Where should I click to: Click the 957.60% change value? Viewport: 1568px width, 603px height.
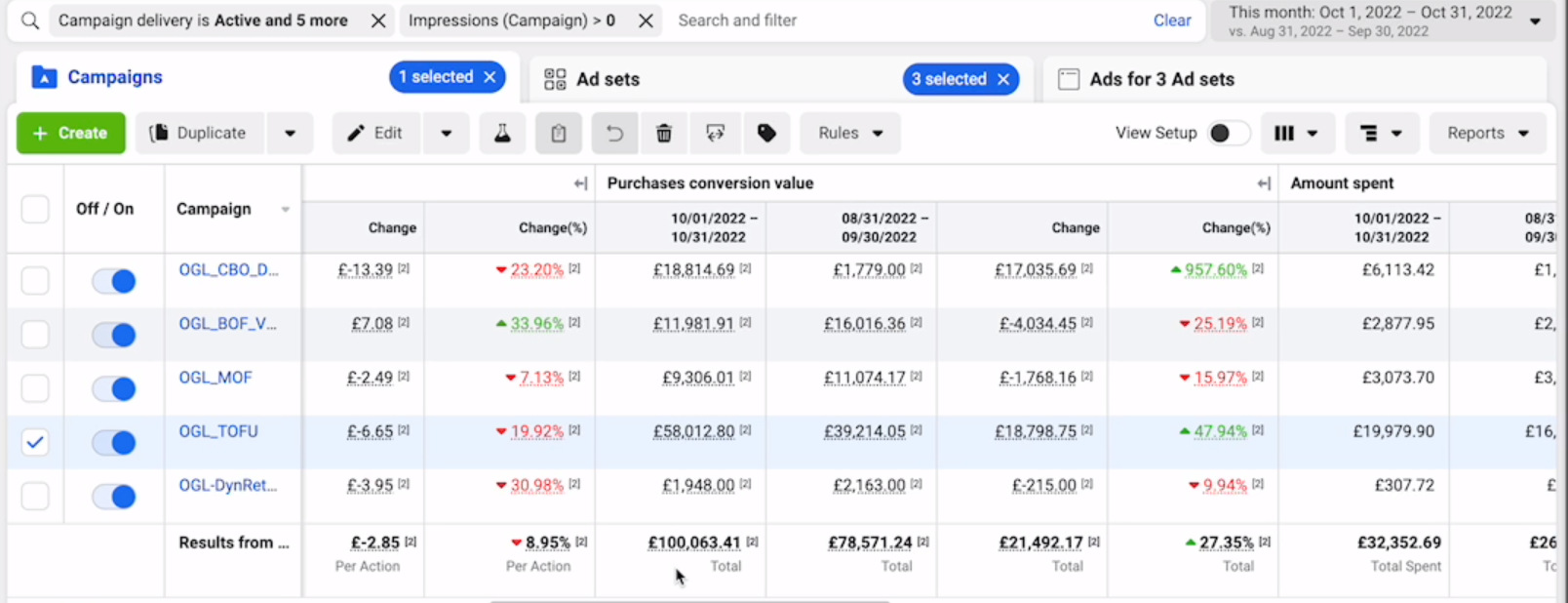pos(1216,270)
